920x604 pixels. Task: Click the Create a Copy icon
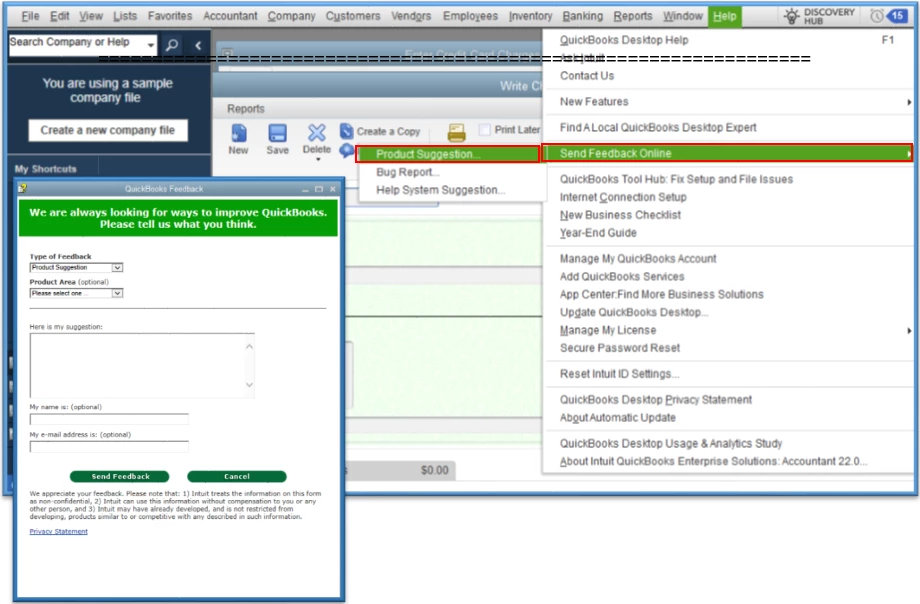(x=346, y=131)
